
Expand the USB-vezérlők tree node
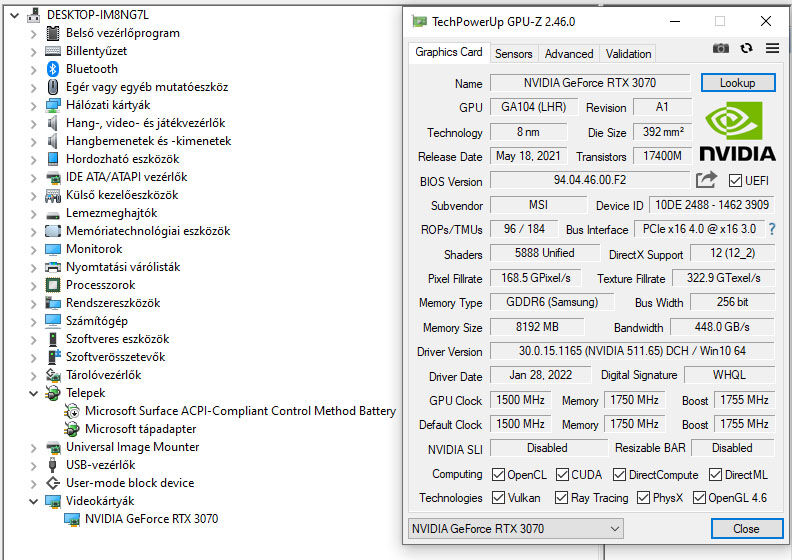[33, 466]
